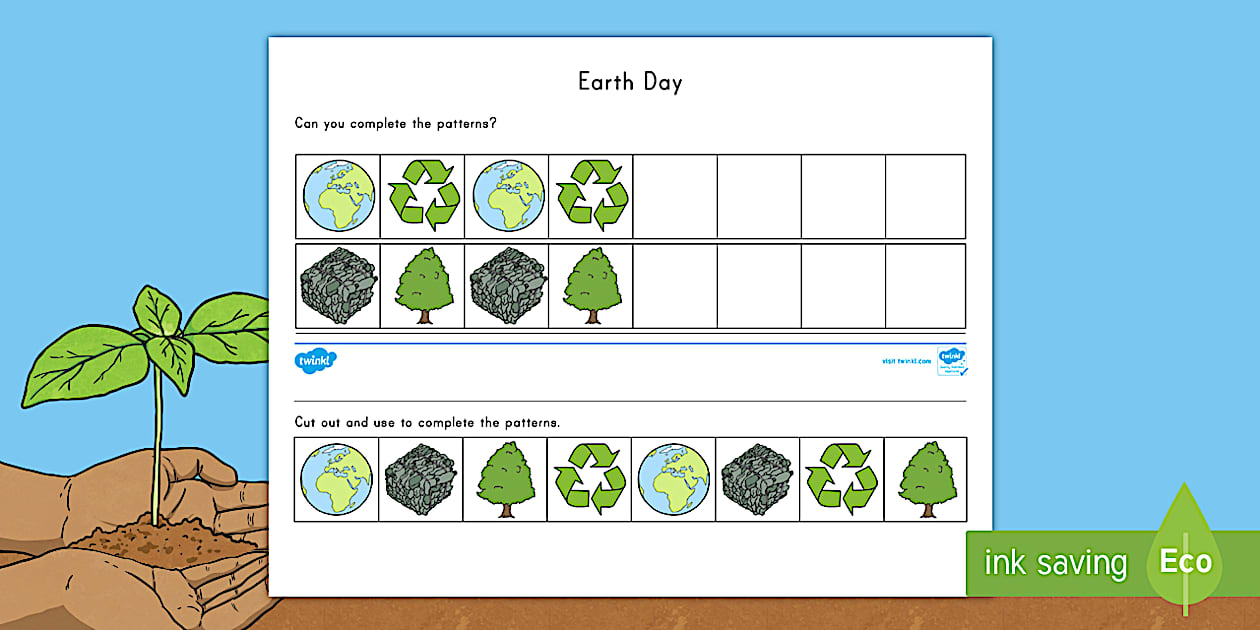Select the rock cube icon starting row two

(x=338, y=285)
